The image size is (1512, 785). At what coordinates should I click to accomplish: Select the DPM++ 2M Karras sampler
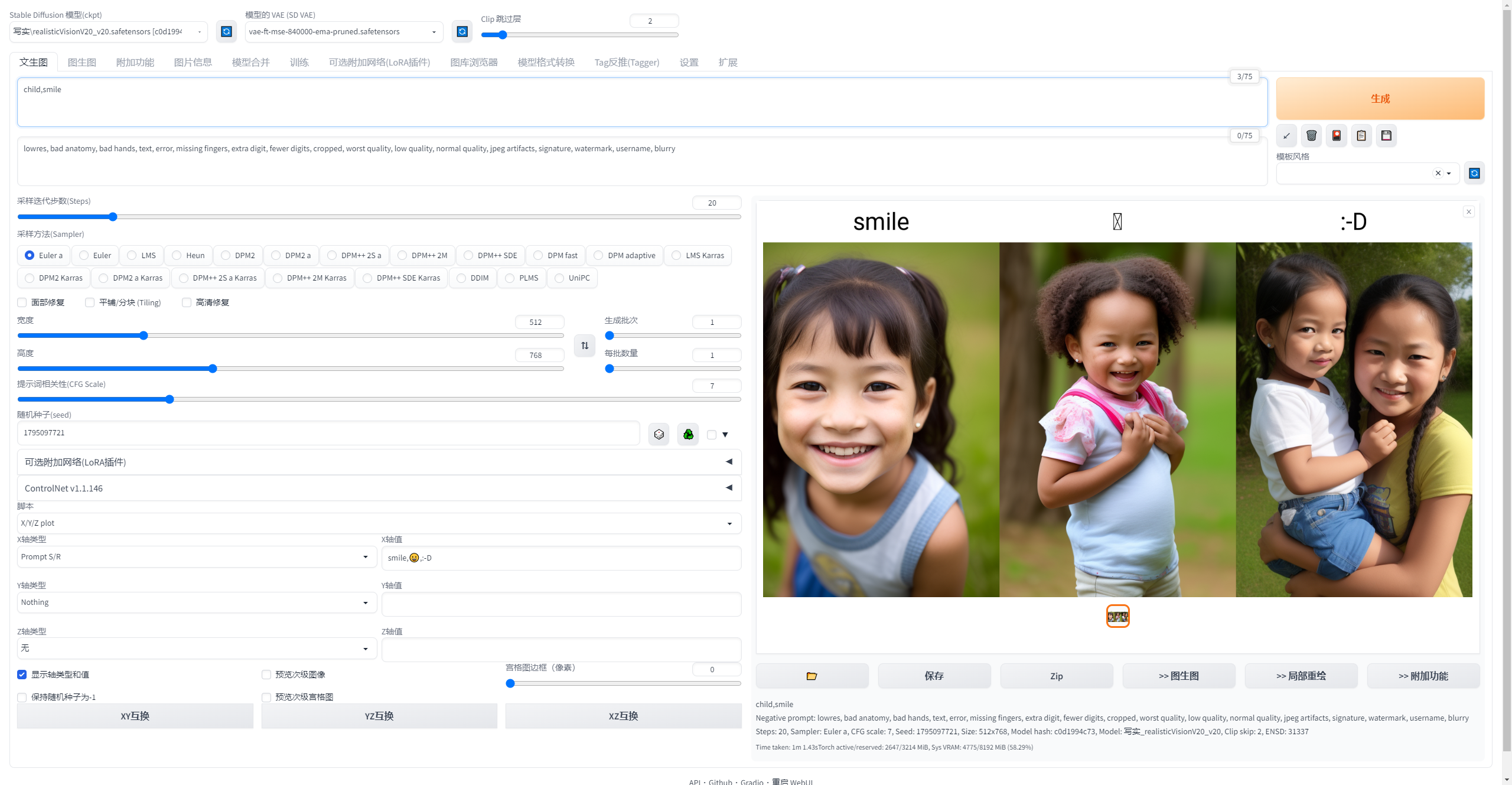point(278,278)
